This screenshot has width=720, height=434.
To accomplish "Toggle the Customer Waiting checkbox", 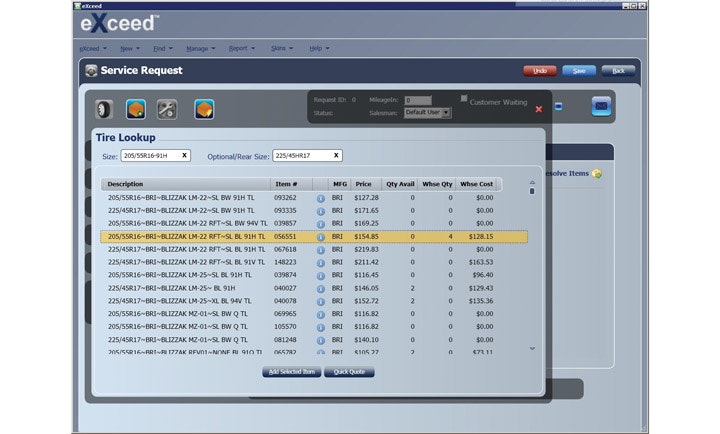I will 464,99.
